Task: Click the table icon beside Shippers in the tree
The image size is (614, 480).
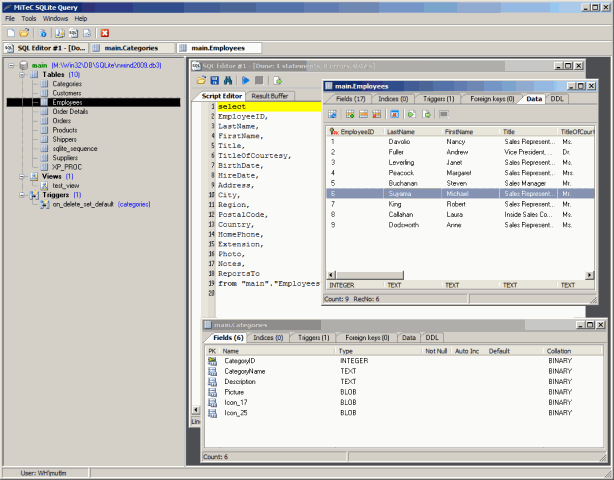Action: pos(45,139)
